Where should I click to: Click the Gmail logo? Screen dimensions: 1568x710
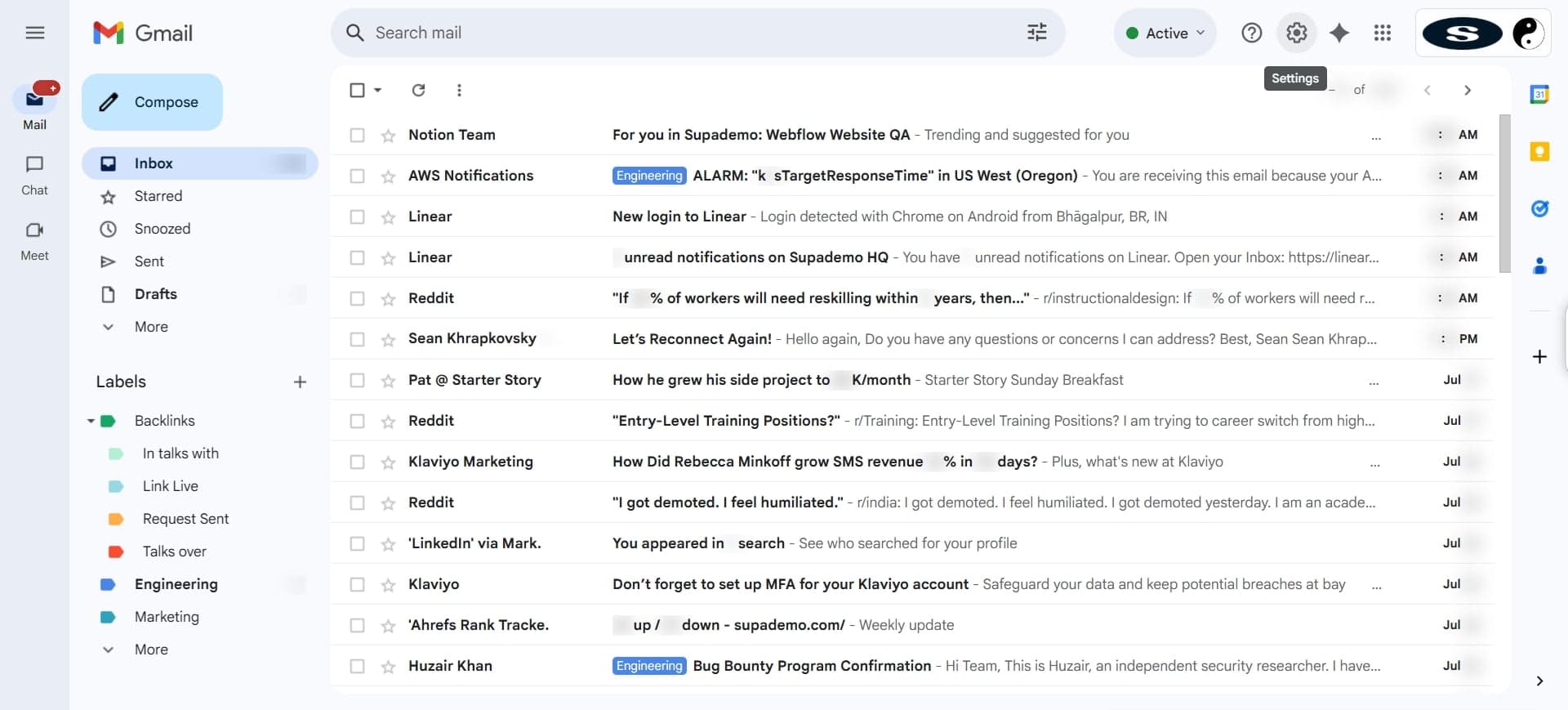click(x=143, y=33)
